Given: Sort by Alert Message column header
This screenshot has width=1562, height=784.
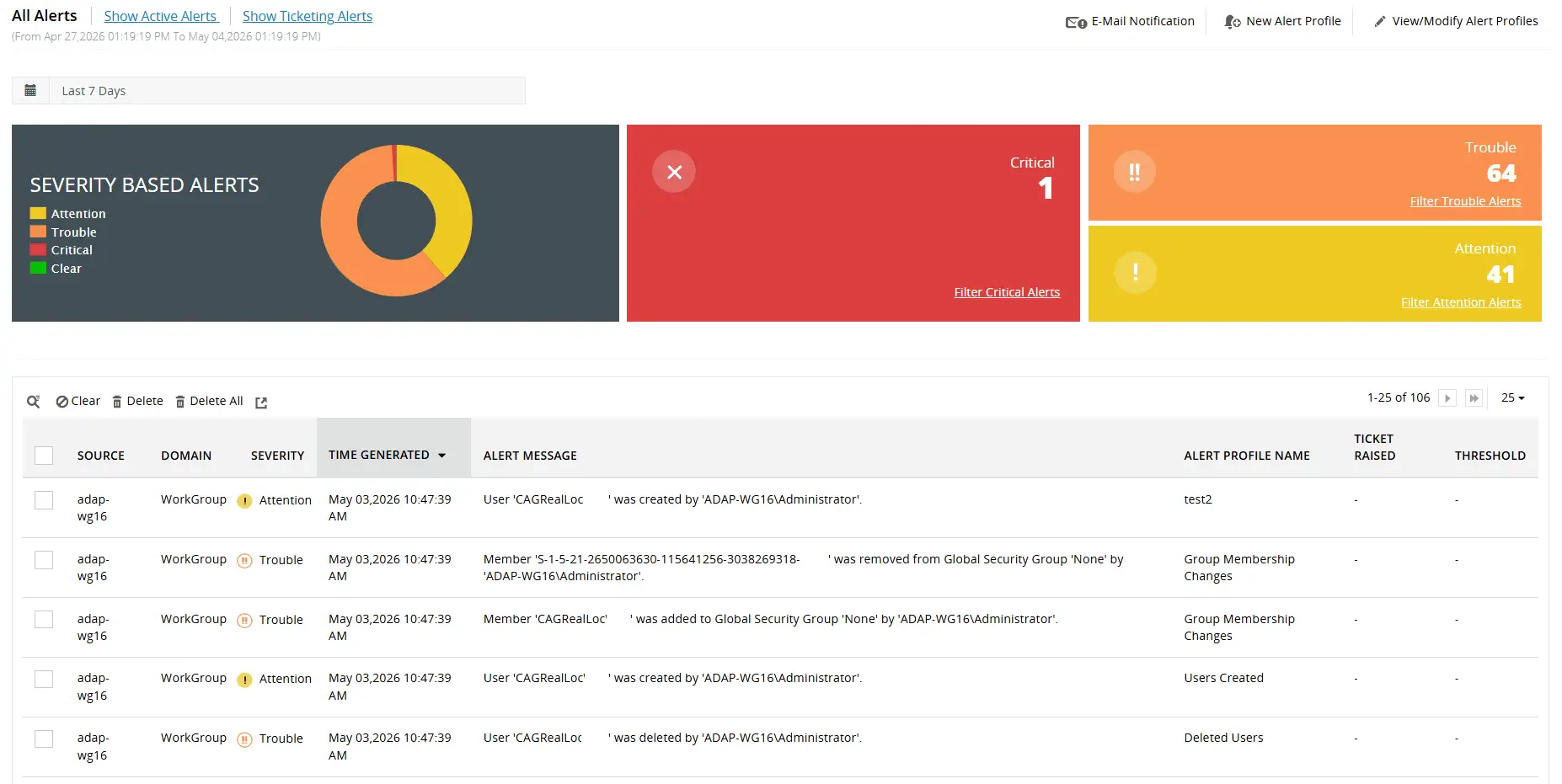Looking at the screenshot, I should tap(530, 456).
